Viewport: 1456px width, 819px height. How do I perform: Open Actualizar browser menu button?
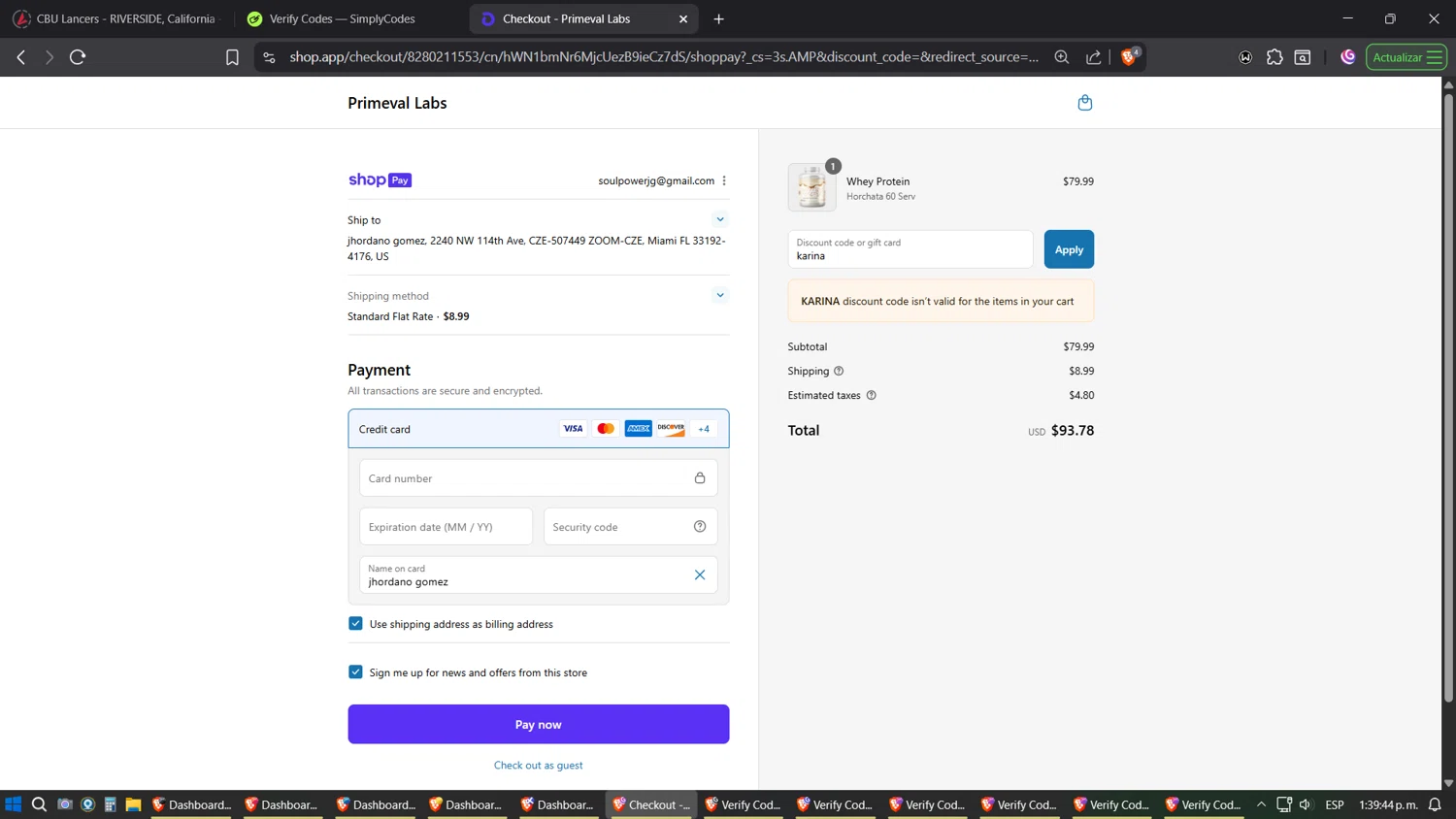click(x=1406, y=57)
